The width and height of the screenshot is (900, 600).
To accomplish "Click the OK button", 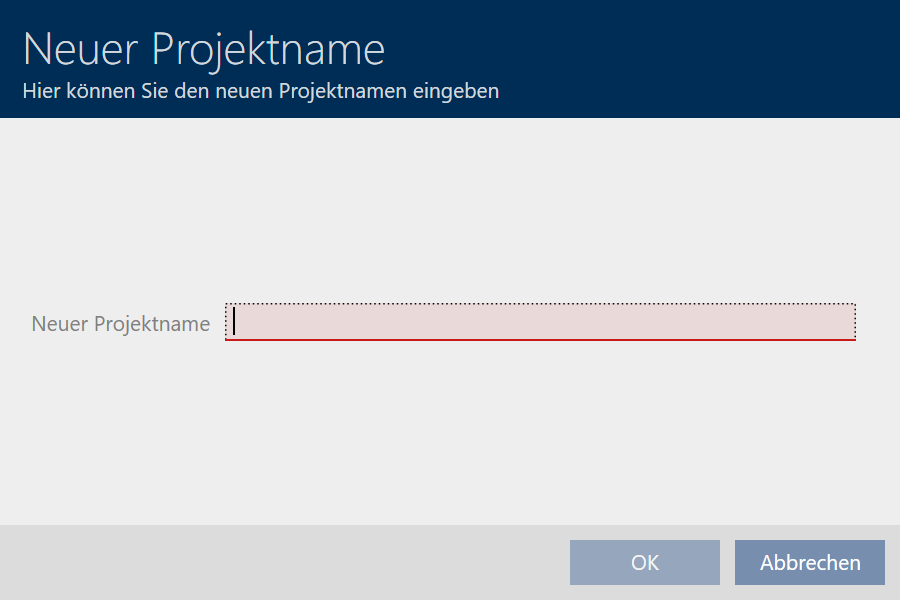I will 644,562.
